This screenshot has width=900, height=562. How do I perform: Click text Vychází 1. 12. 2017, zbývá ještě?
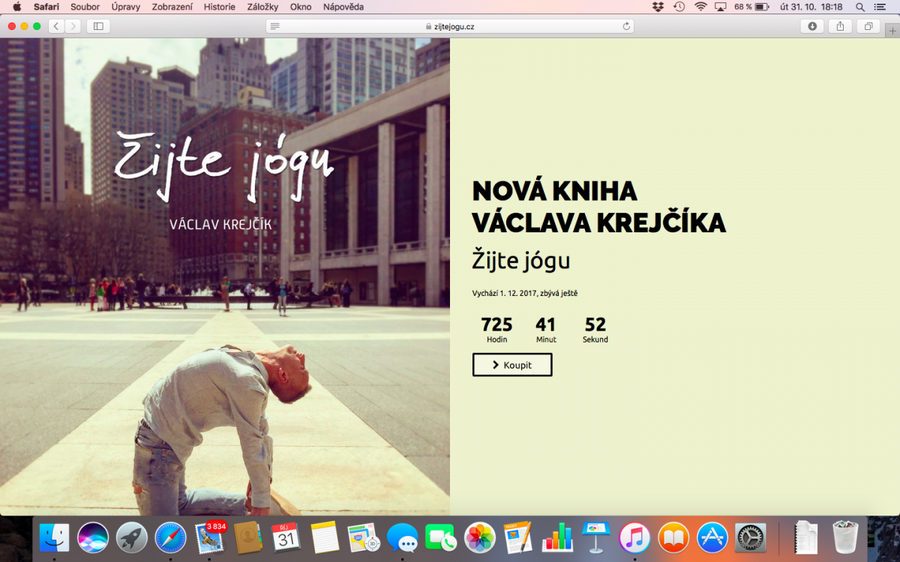525,293
